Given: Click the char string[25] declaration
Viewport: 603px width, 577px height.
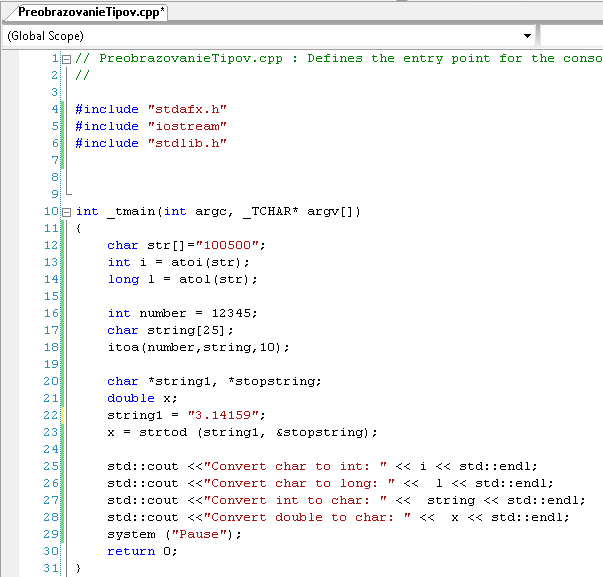Looking at the screenshot, I should pyautogui.click(x=170, y=330).
